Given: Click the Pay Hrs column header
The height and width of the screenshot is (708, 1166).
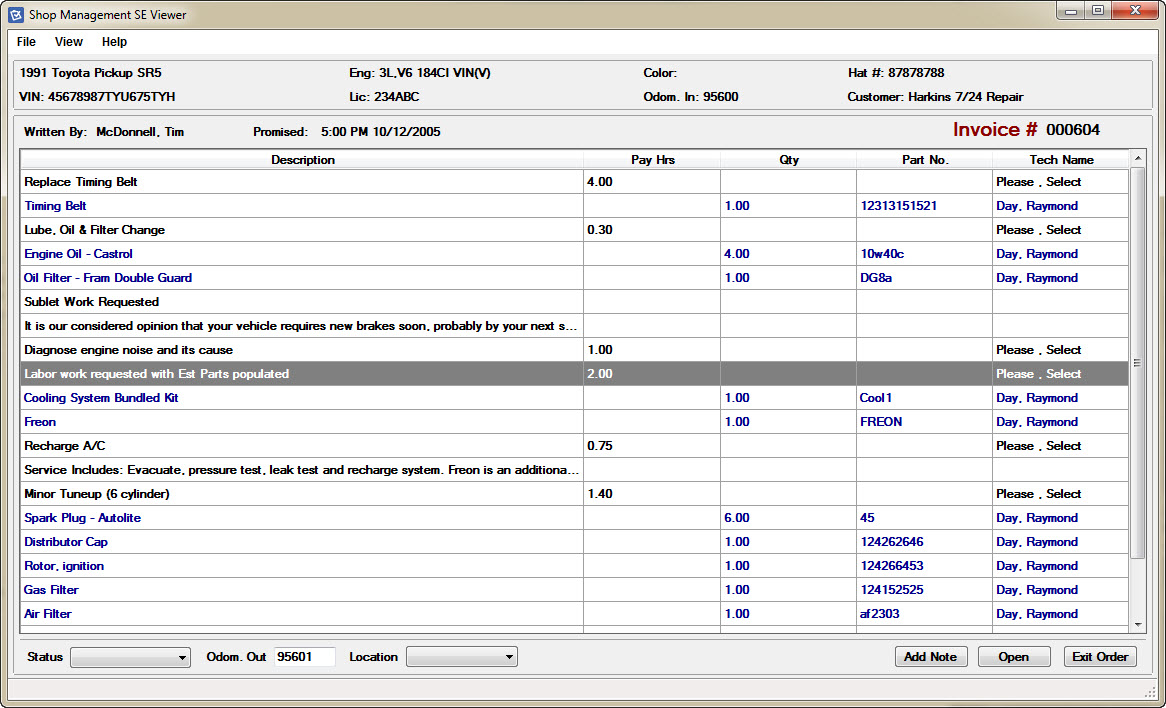Looking at the screenshot, I should tap(652, 160).
